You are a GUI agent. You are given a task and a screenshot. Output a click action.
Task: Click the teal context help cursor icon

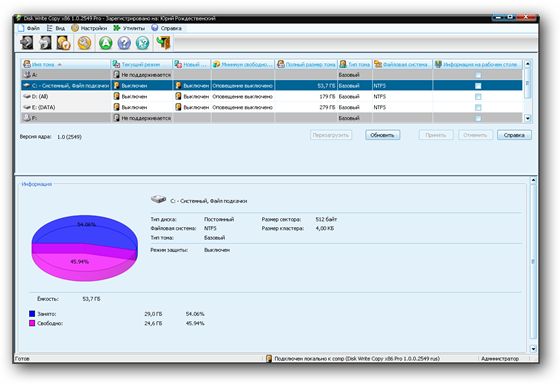point(142,43)
